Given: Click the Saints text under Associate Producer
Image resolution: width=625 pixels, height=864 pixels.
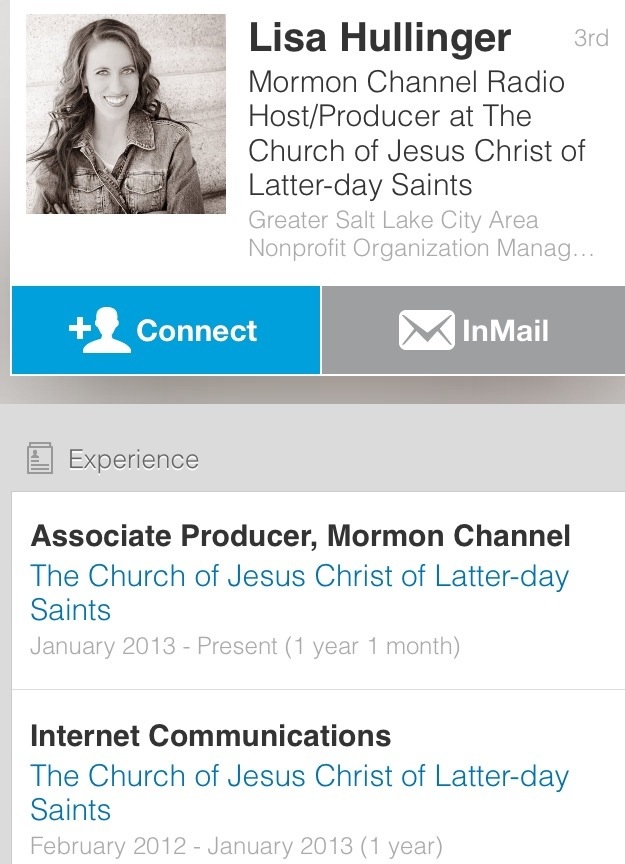Looking at the screenshot, I should click(71, 610).
